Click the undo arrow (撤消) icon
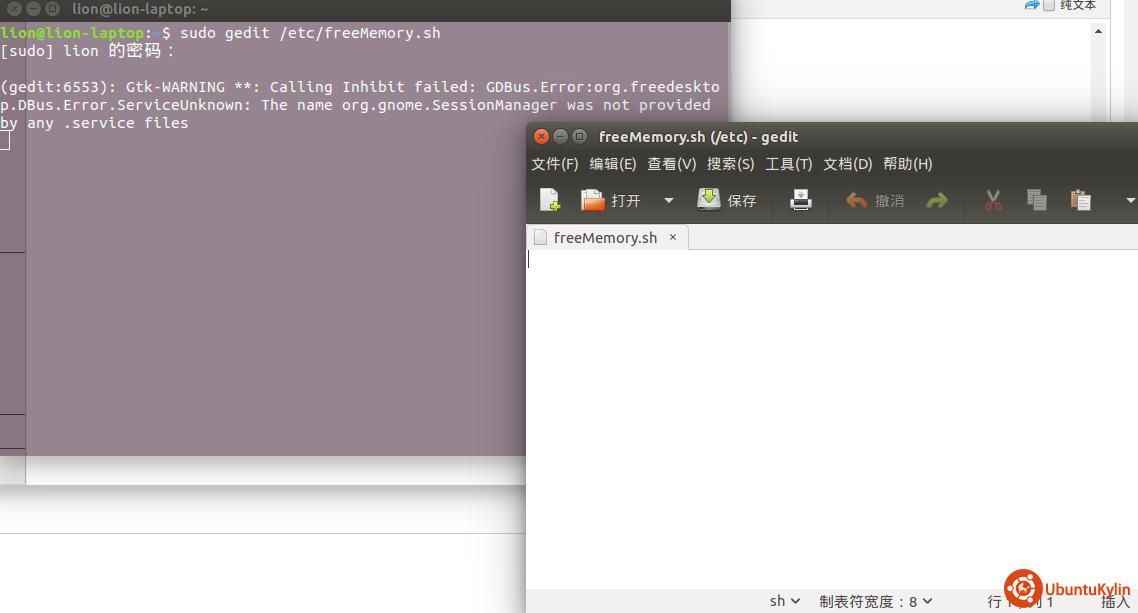Screen dimensions: 1138x613 [x=856, y=201]
